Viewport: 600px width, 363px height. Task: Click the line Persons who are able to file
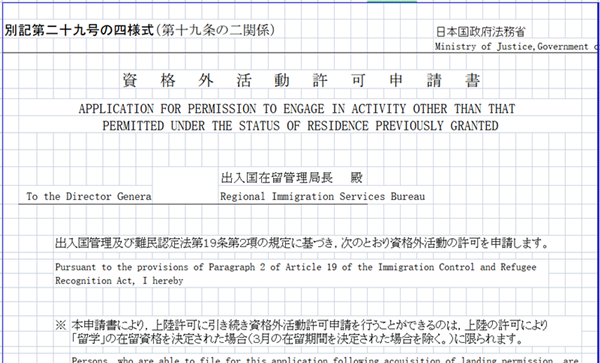pyautogui.click(x=324, y=360)
